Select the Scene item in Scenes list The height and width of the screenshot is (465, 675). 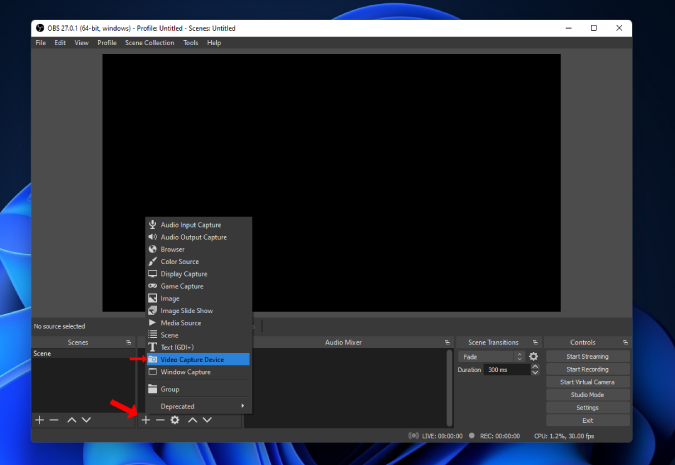pos(83,353)
